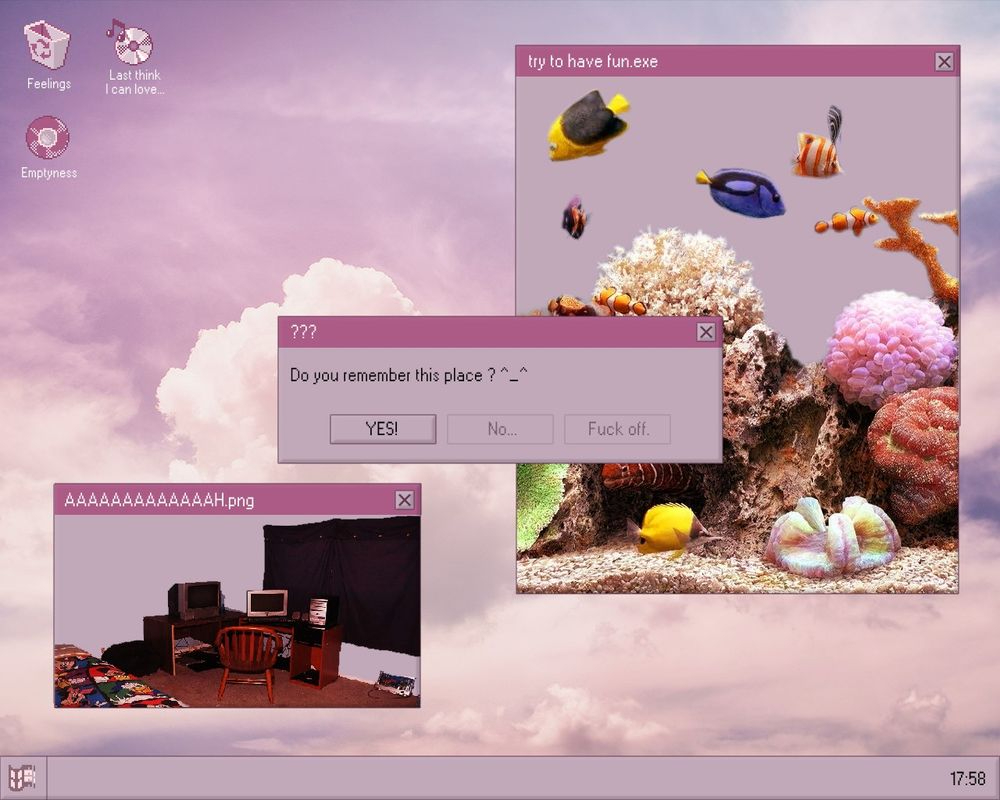Viewport: 1000px width, 800px height.
Task: Click the yellow fish near the aquarium gravel
Action: click(x=667, y=528)
